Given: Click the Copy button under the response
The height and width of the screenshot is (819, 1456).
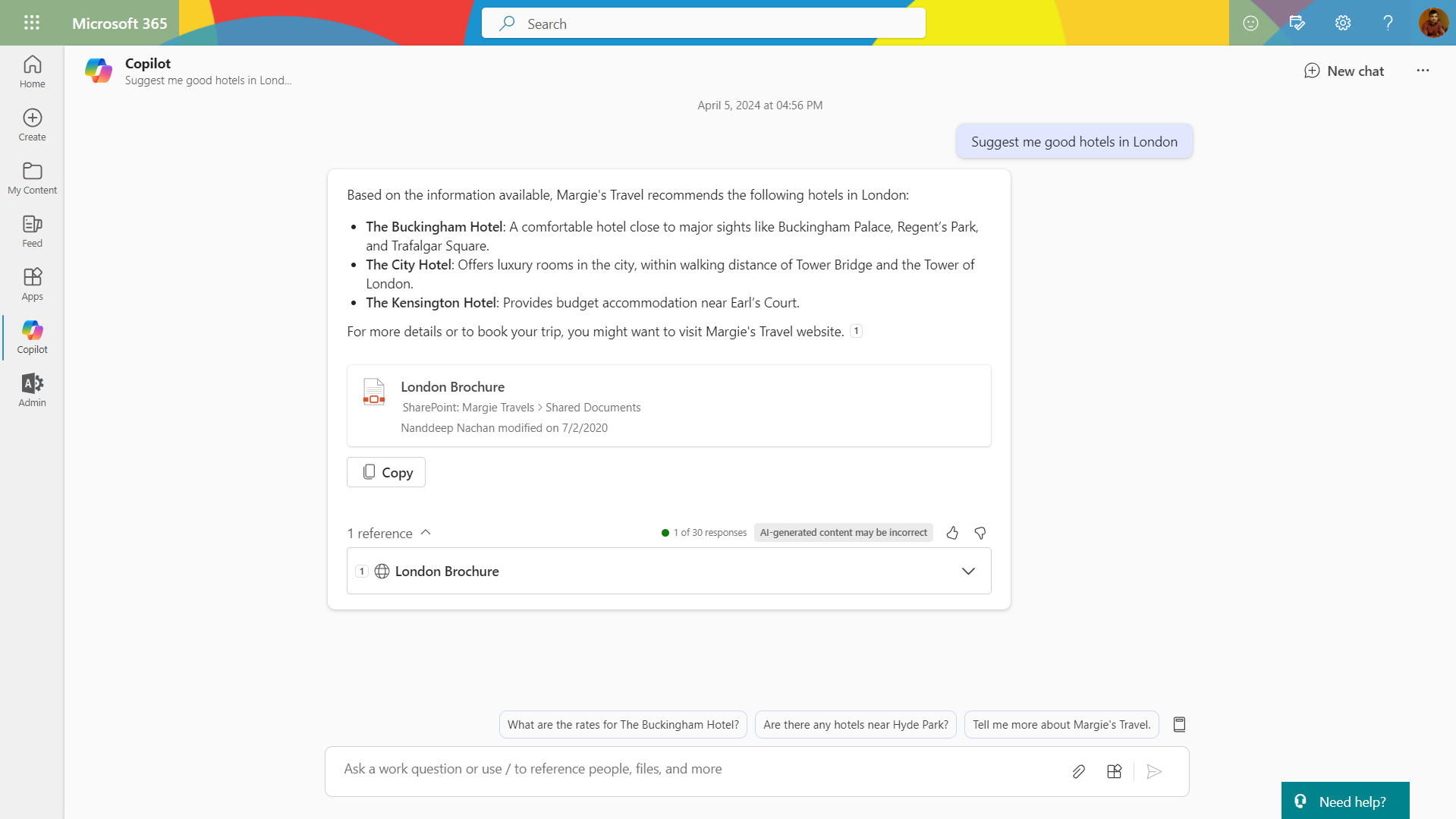Looking at the screenshot, I should click(x=386, y=472).
